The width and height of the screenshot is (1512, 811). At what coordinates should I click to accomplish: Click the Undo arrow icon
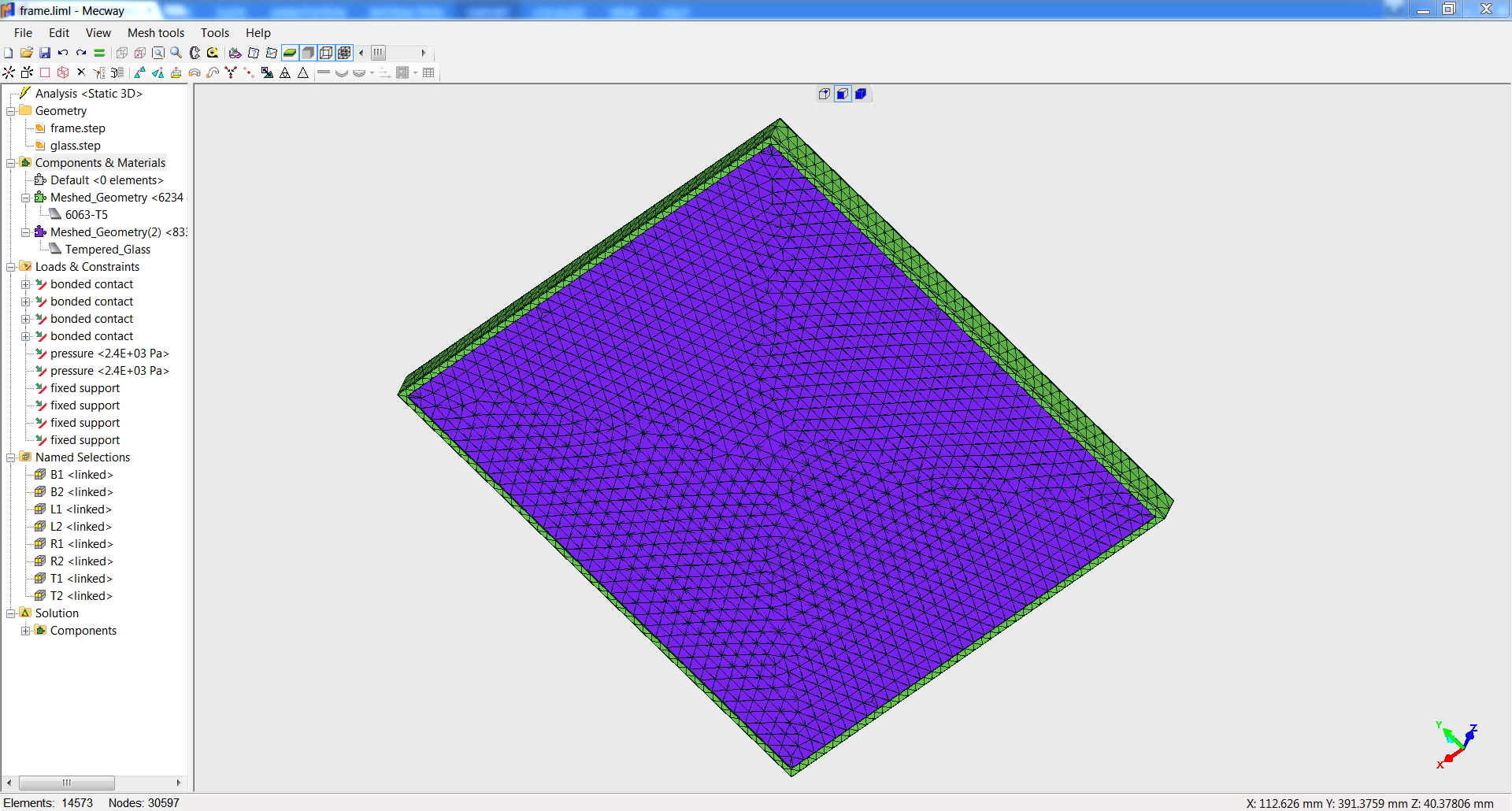click(x=63, y=53)
